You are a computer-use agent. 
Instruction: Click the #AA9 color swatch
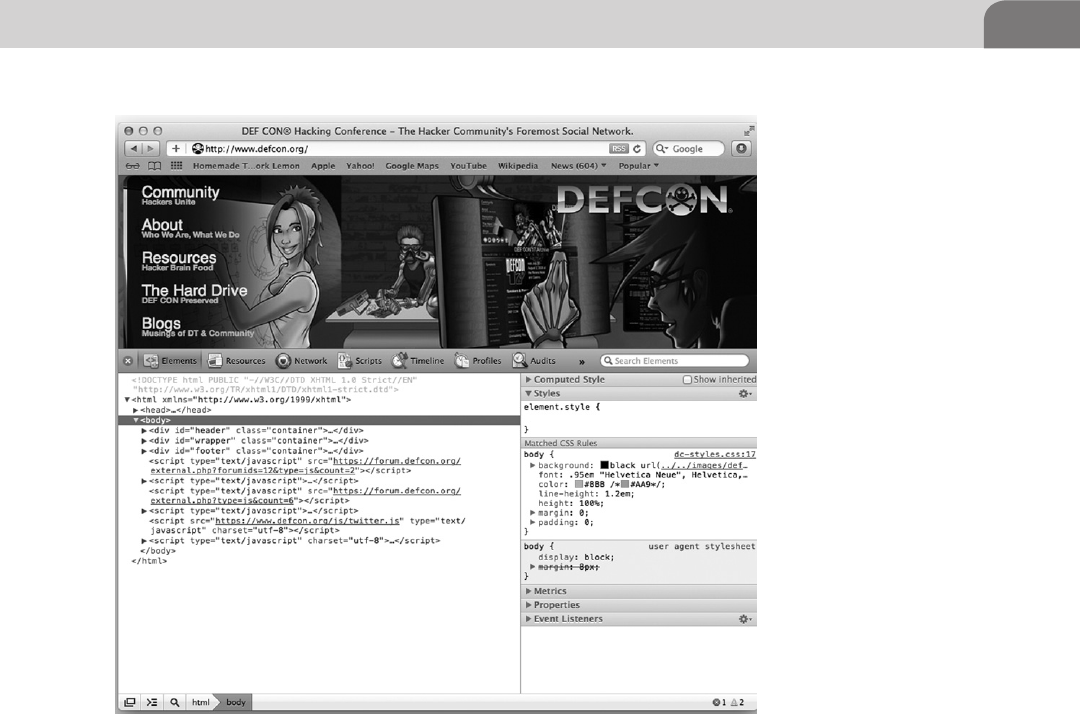[x=625, y=485]
